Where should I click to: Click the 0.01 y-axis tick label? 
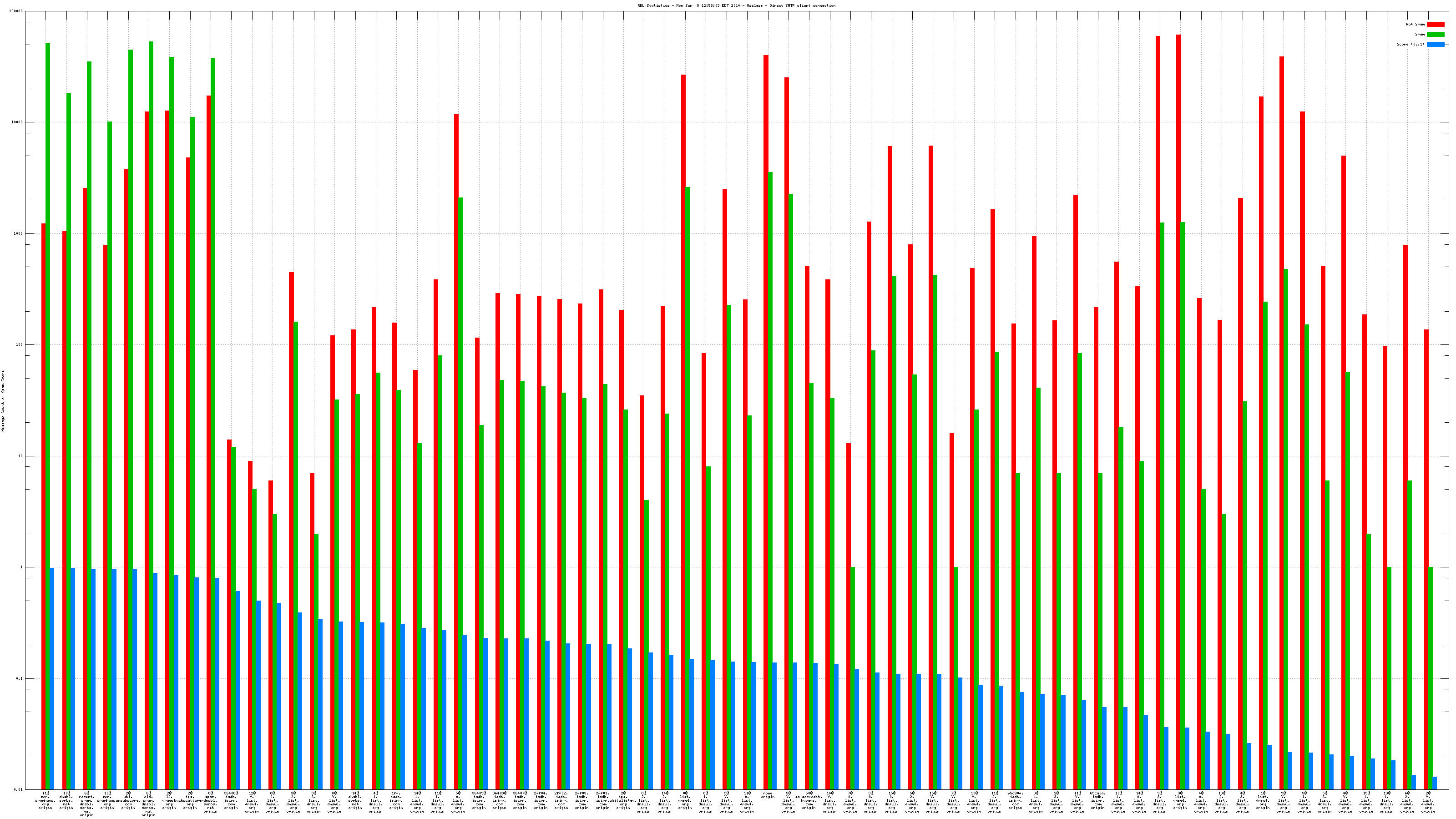pos(19,789)
